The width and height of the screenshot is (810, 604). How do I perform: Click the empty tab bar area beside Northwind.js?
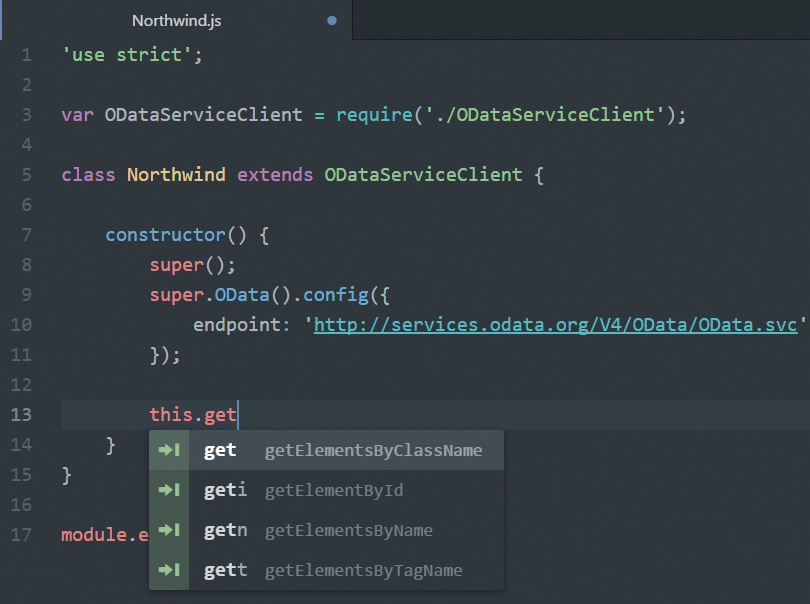(x=580, y=20)
